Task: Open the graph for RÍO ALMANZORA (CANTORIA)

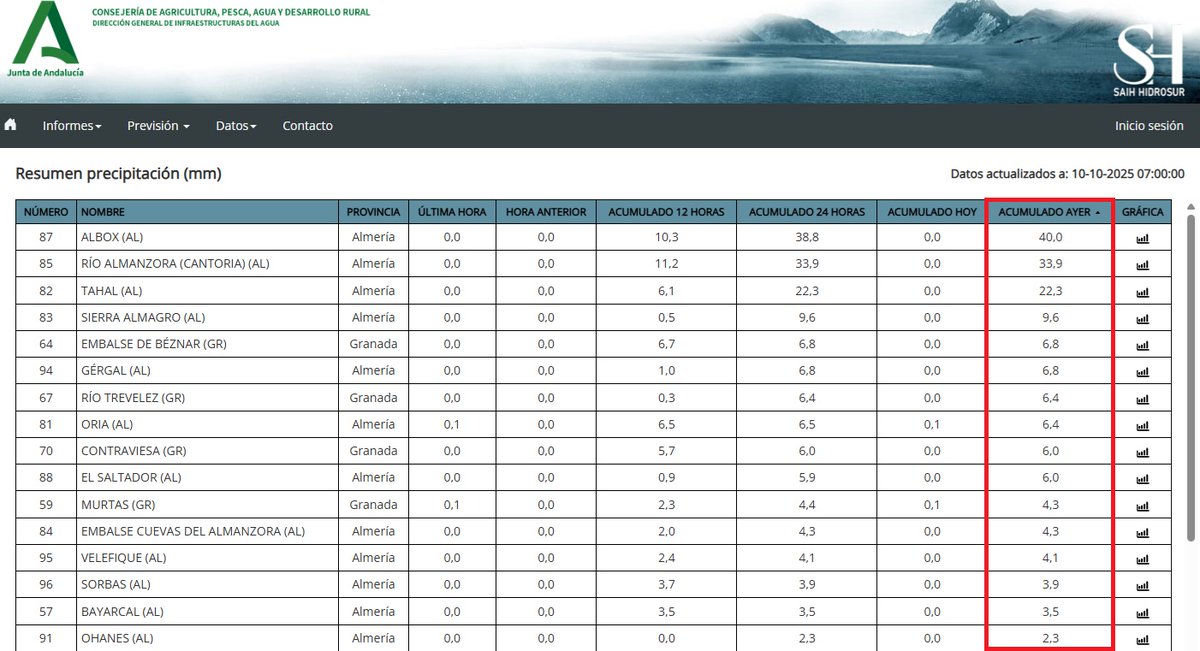Action: pyautogui.click(x=1141, y=264)
